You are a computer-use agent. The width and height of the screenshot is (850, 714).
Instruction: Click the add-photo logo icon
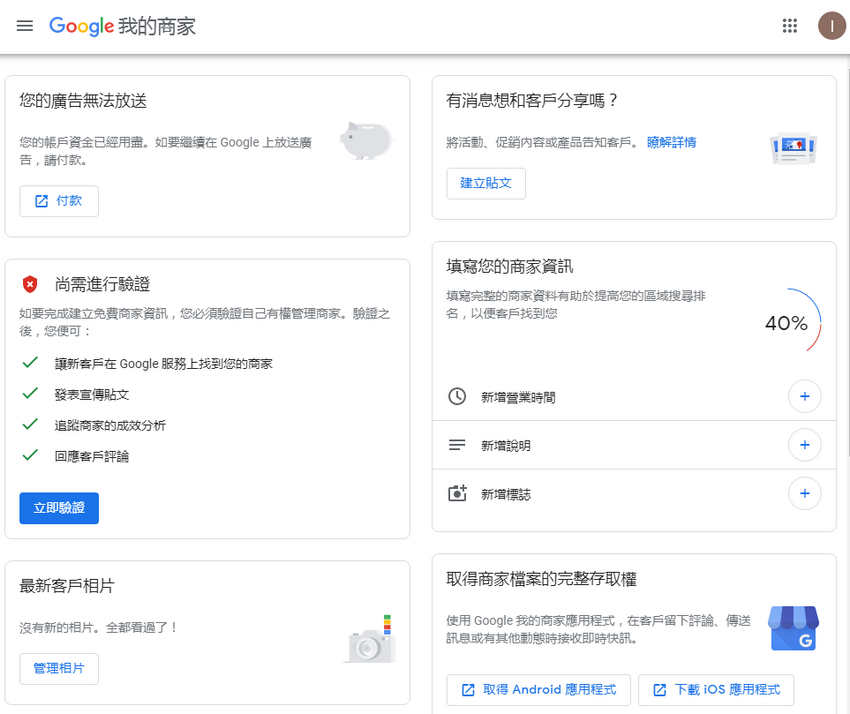point(458,493)
